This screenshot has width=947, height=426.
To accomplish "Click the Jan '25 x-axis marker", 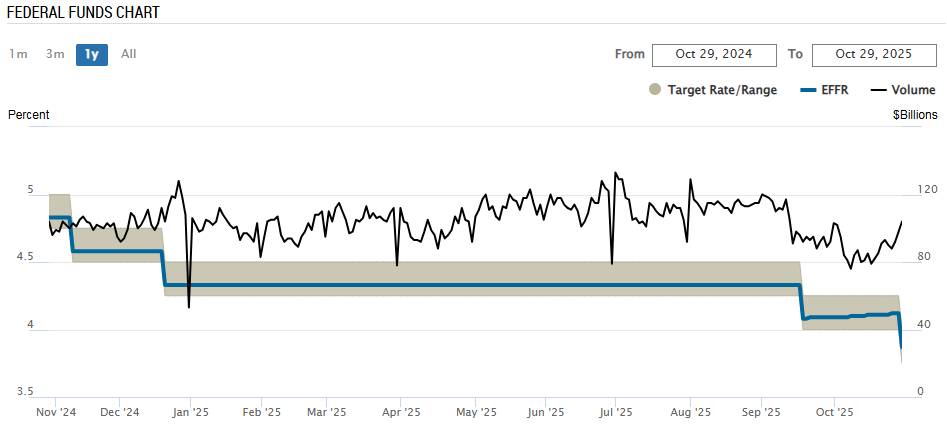I will pos(190,411).
